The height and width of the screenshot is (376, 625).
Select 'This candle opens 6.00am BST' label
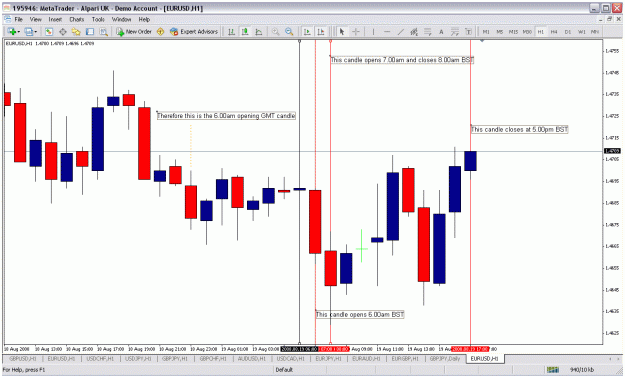pos(360,315)
